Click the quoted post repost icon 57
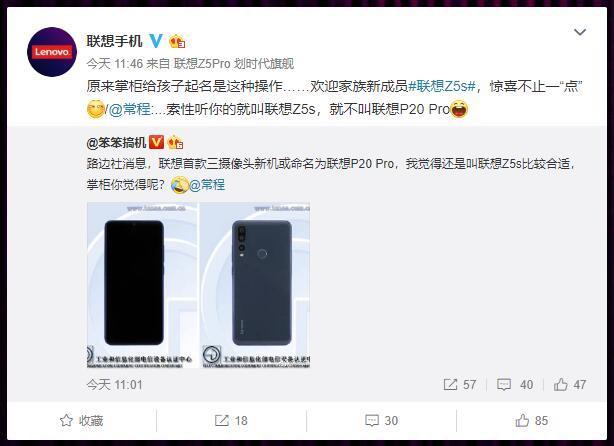614x446 pixels. (460, 385)
